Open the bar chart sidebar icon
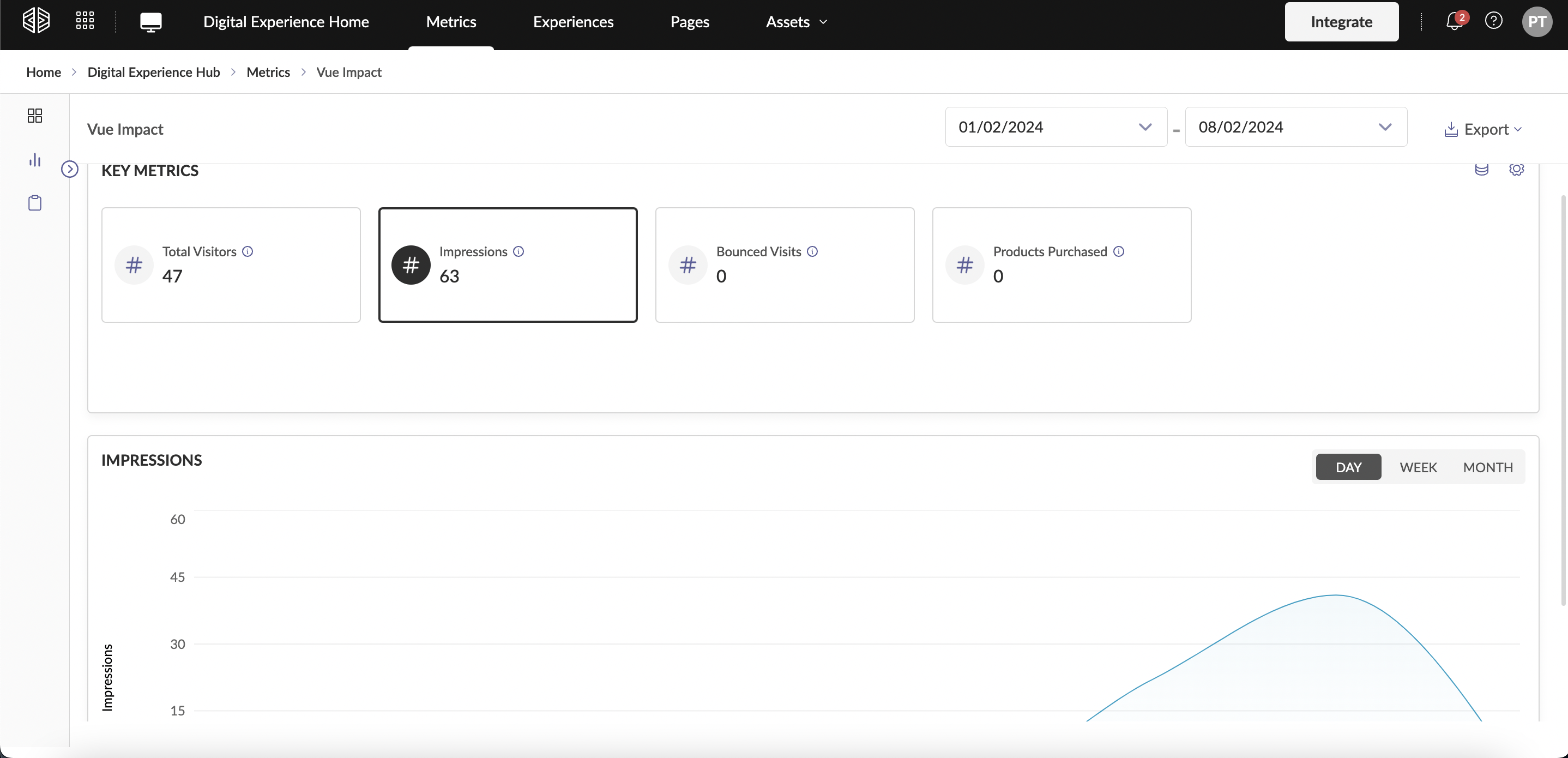 point(35,160)
